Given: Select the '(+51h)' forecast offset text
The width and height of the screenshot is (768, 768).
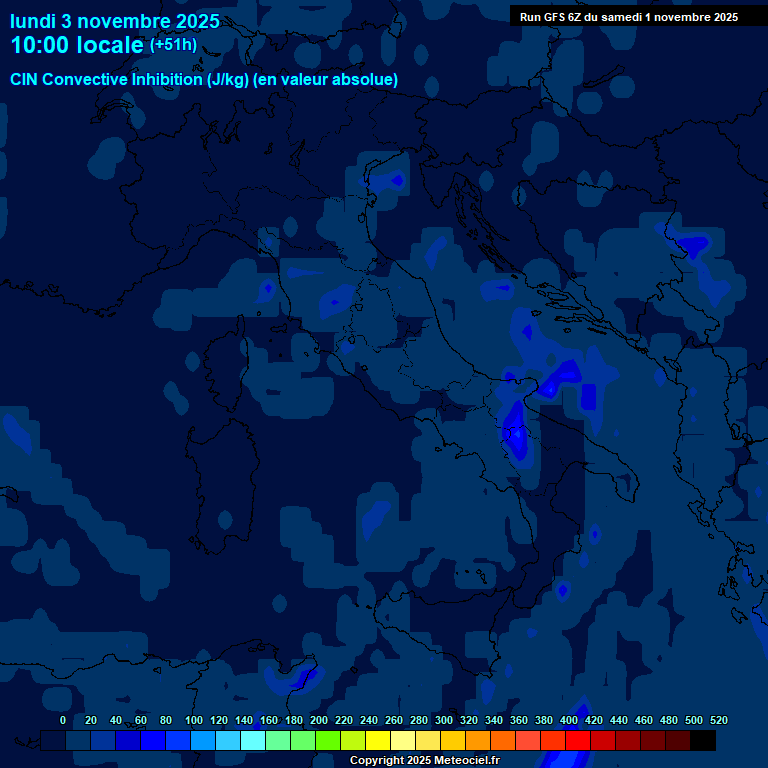Looking at the screenshot, I should tap(173, 45).
